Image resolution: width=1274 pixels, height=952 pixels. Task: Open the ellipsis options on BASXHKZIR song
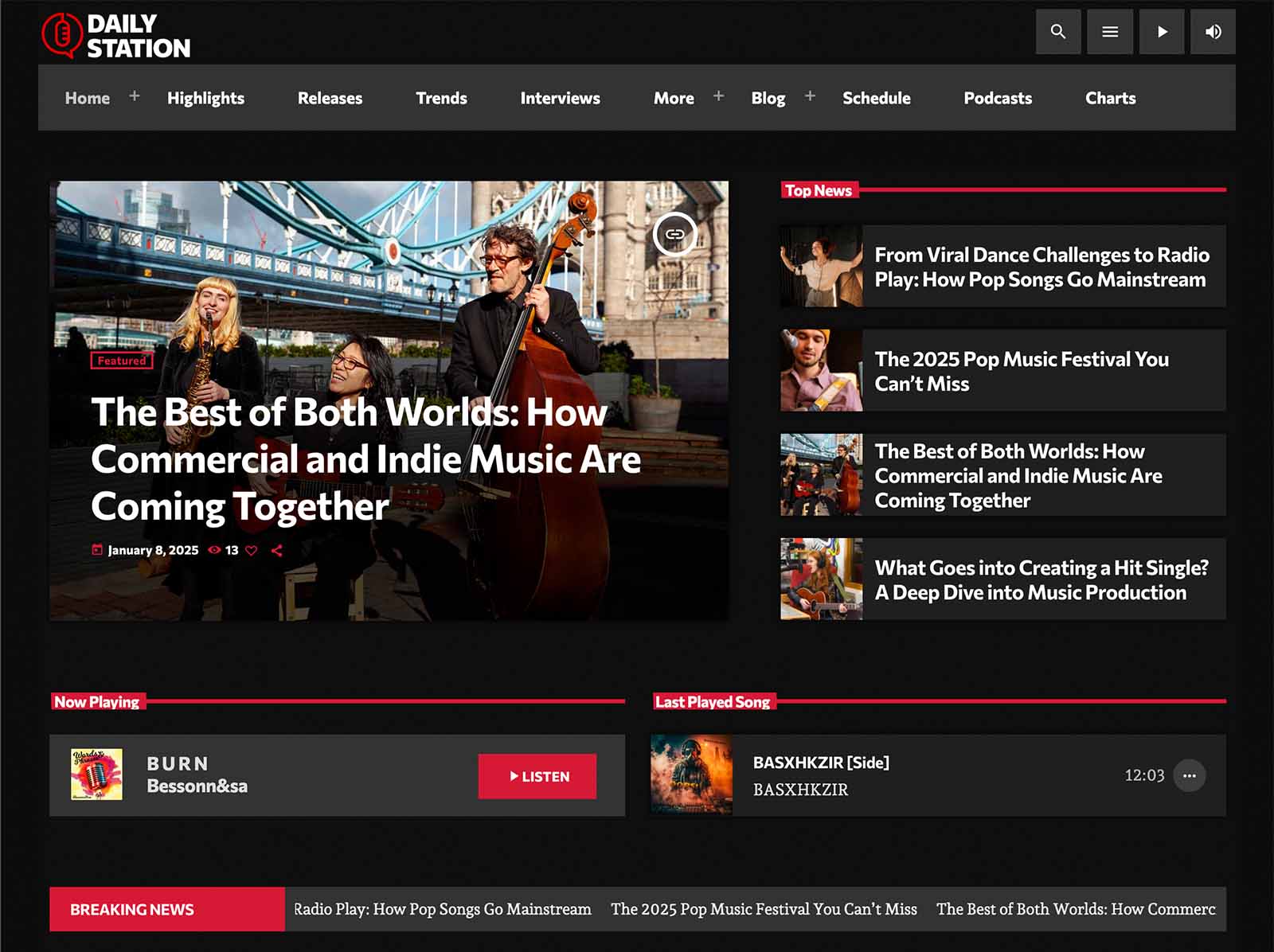[1190, 777]
